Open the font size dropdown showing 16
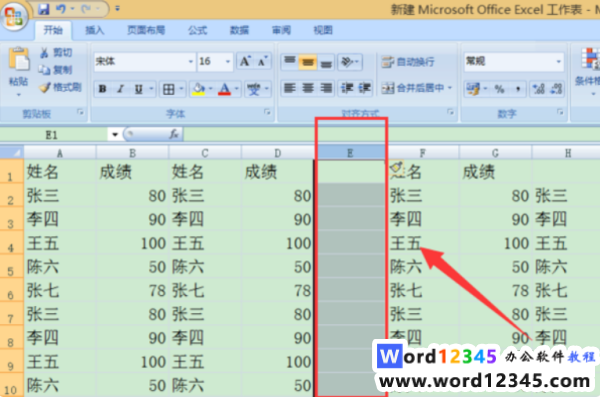Viewport: 600px width, 397px height. click(x=228, y=62)
